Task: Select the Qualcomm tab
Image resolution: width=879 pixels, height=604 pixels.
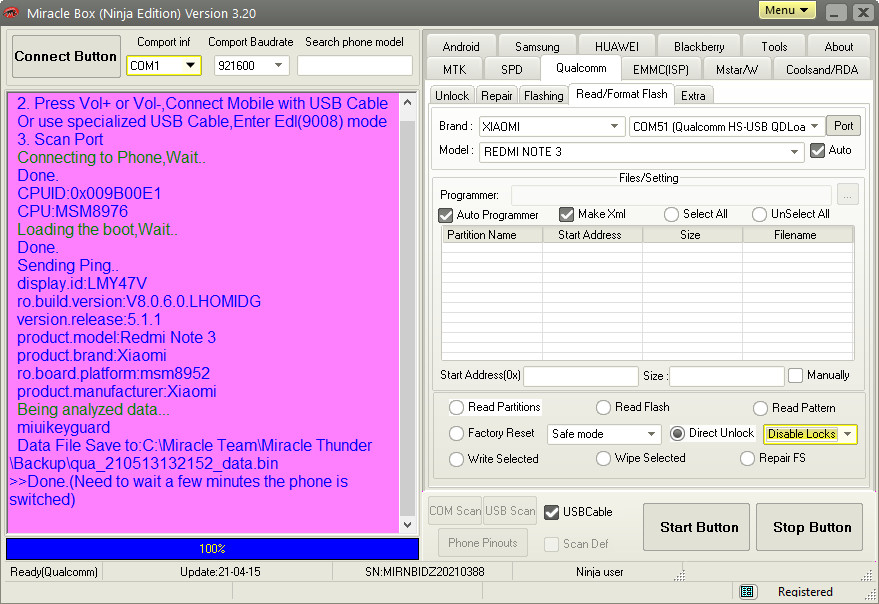Action: click(581, 68)
